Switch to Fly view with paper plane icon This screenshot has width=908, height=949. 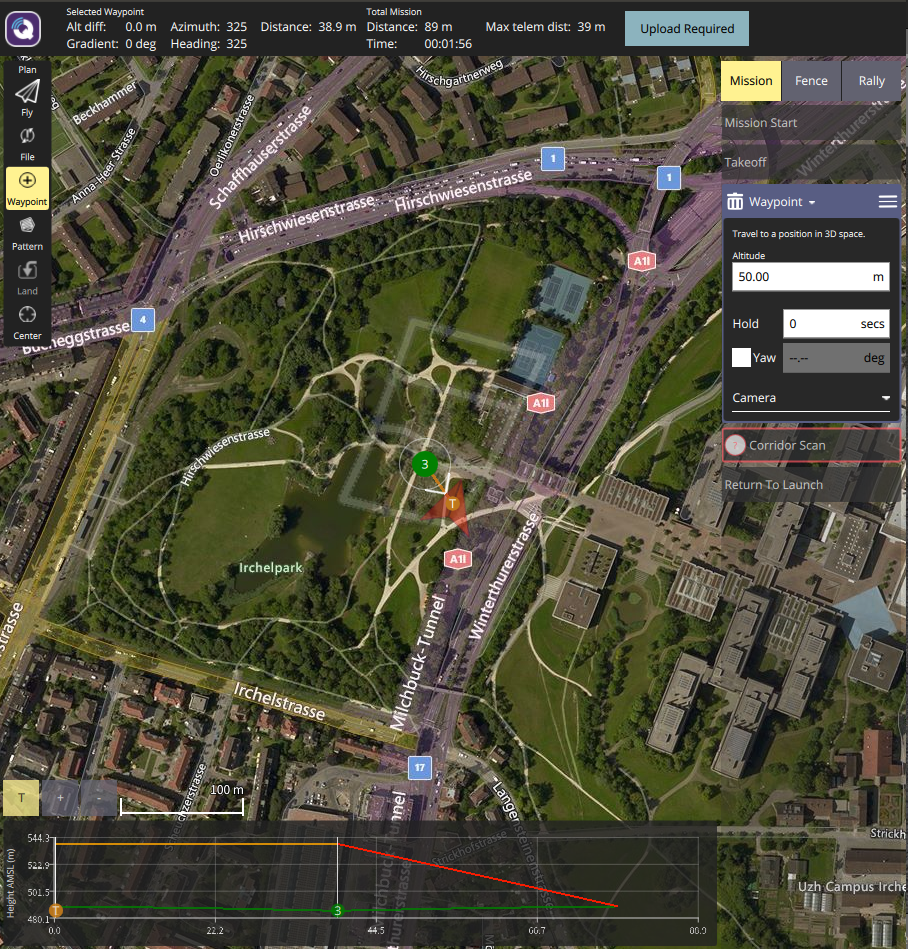coord(27,98)
